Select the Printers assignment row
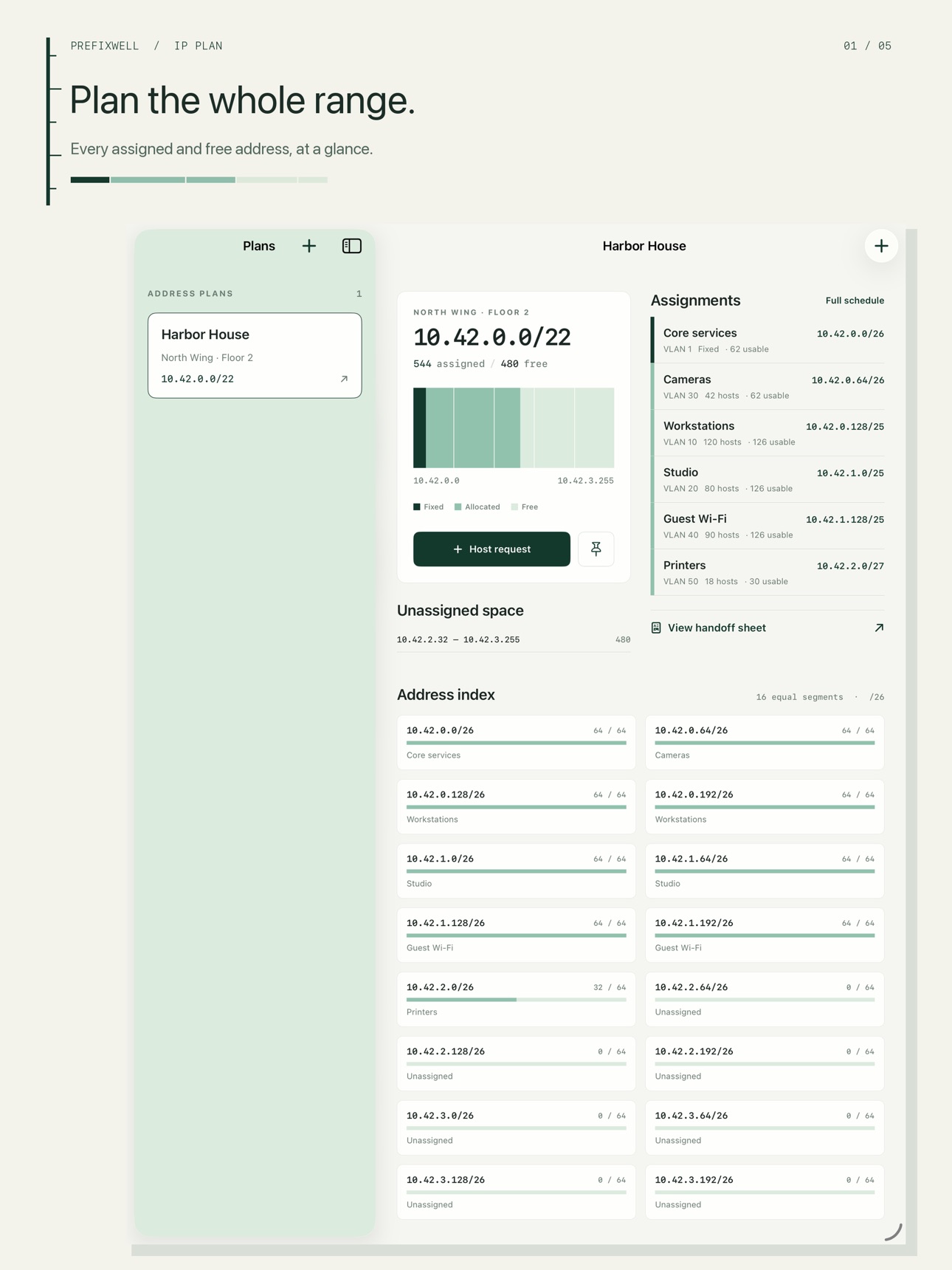Image resolution: width=952 pixels, height=1270 pixels. click(x=768, y=572)
